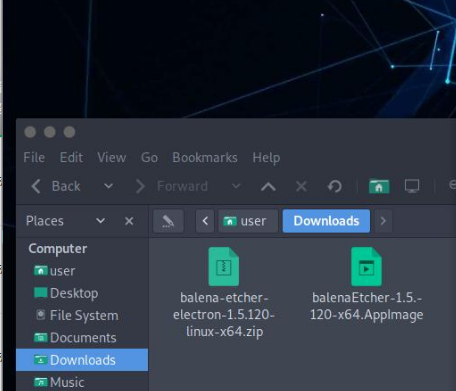Click the Stop loading X icon
This screenshot has width=456, height=391.
[x=301, y=186]
